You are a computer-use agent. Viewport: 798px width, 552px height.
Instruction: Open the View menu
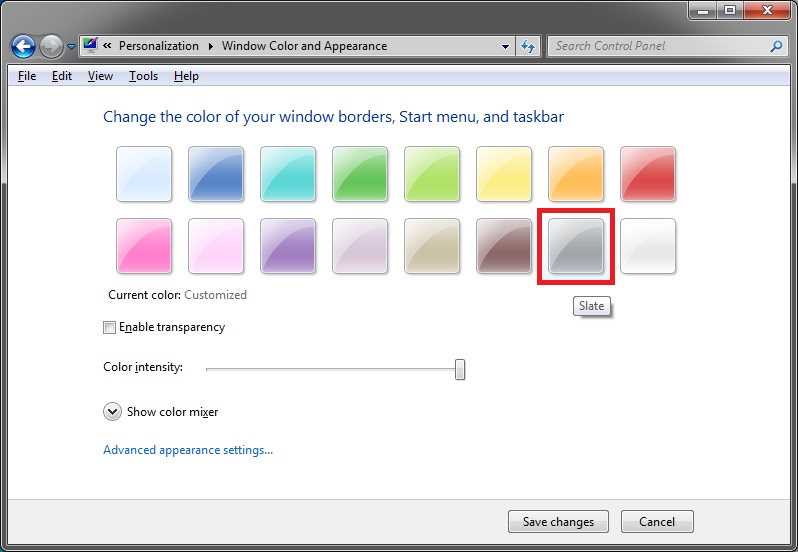click(x=100, y=76)
